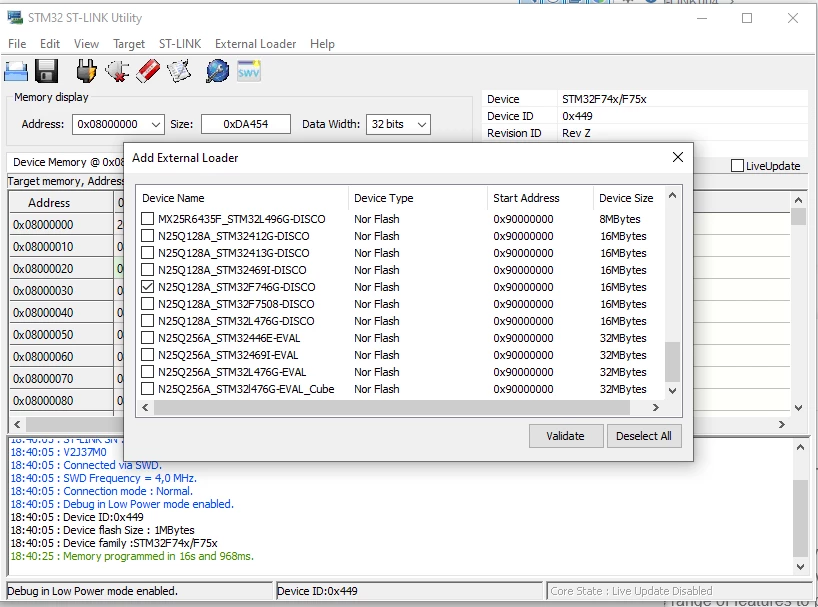The width and height of the screenshot is (818, 607).
Task: Click the loader list scroll-left arrow
Action: pos(145,408)
